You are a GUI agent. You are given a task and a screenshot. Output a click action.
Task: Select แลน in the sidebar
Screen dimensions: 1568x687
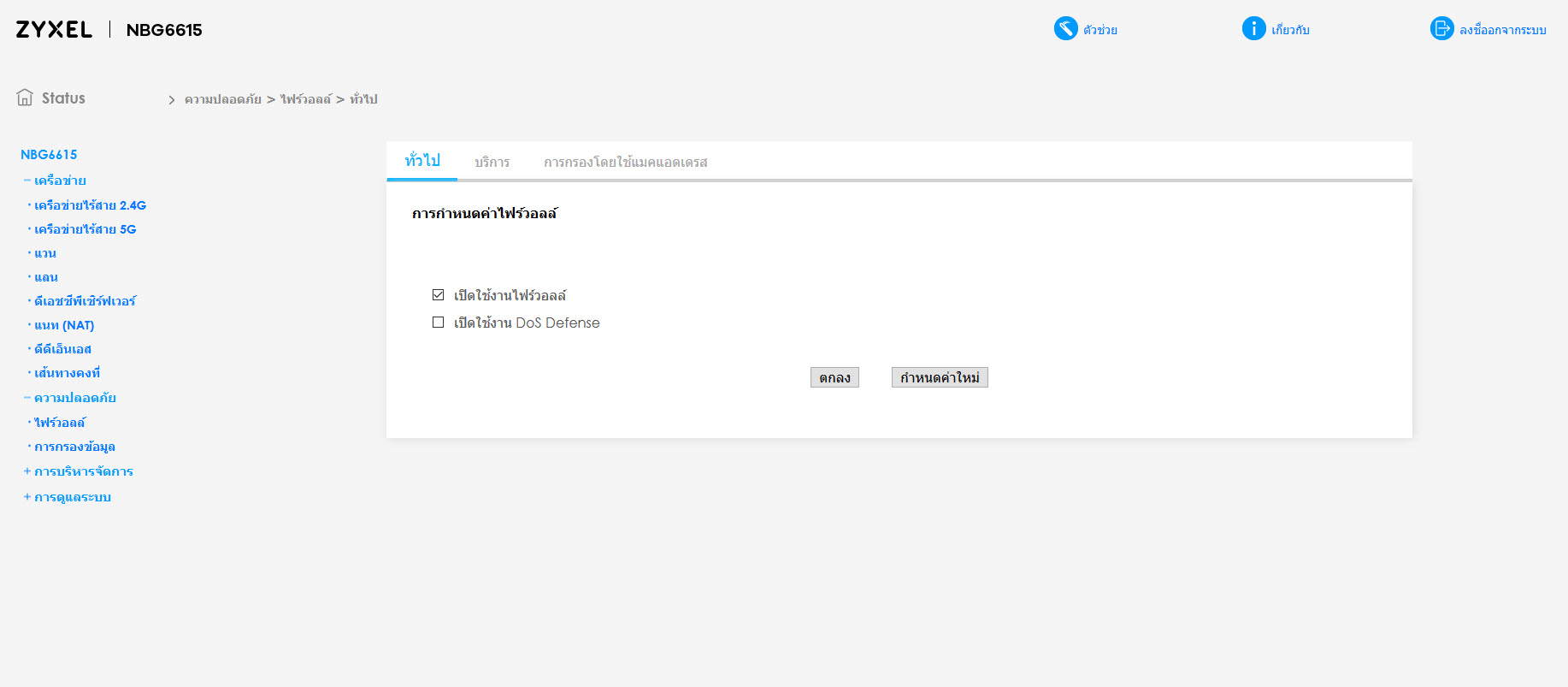[46, 277]
